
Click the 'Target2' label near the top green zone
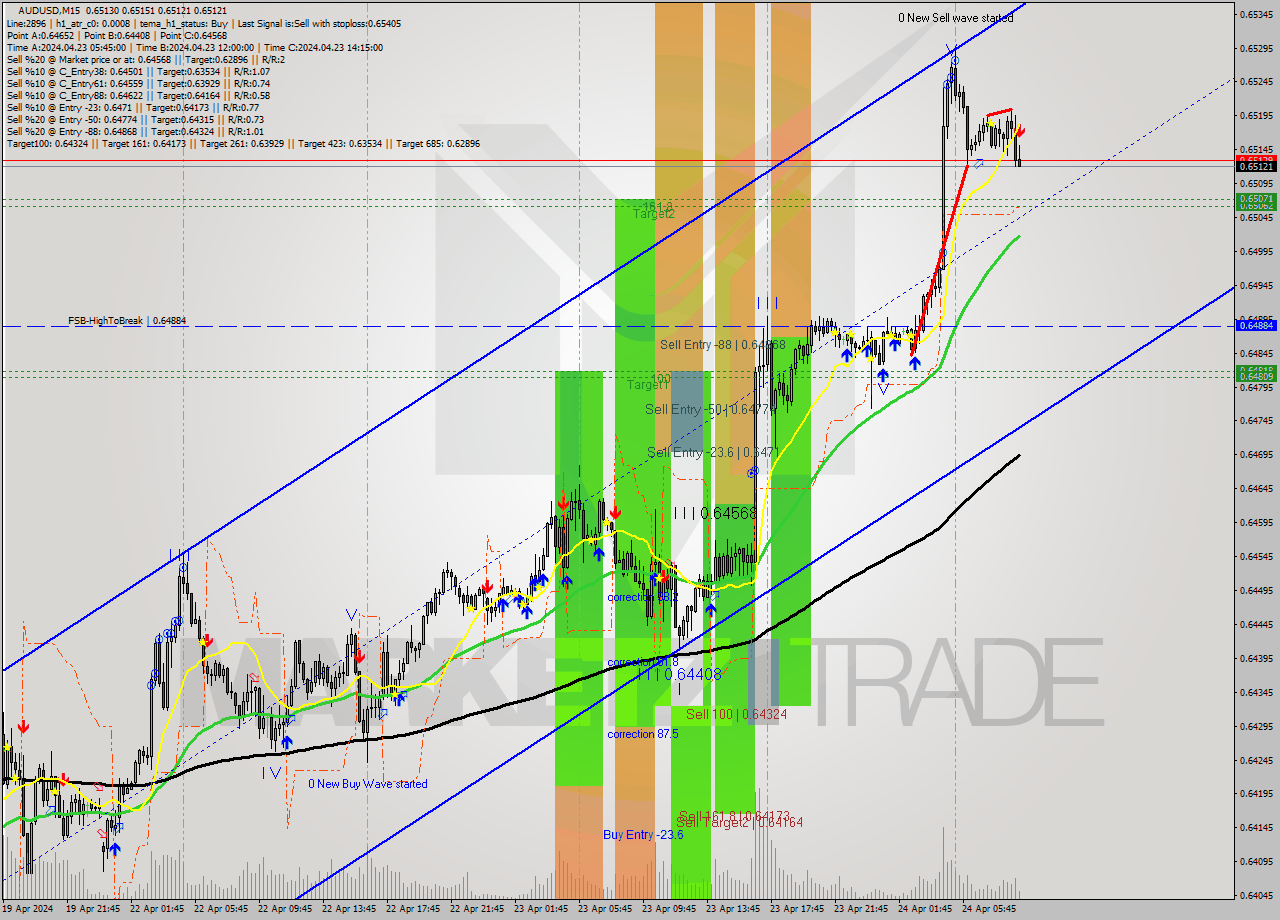tap(653, 214)
